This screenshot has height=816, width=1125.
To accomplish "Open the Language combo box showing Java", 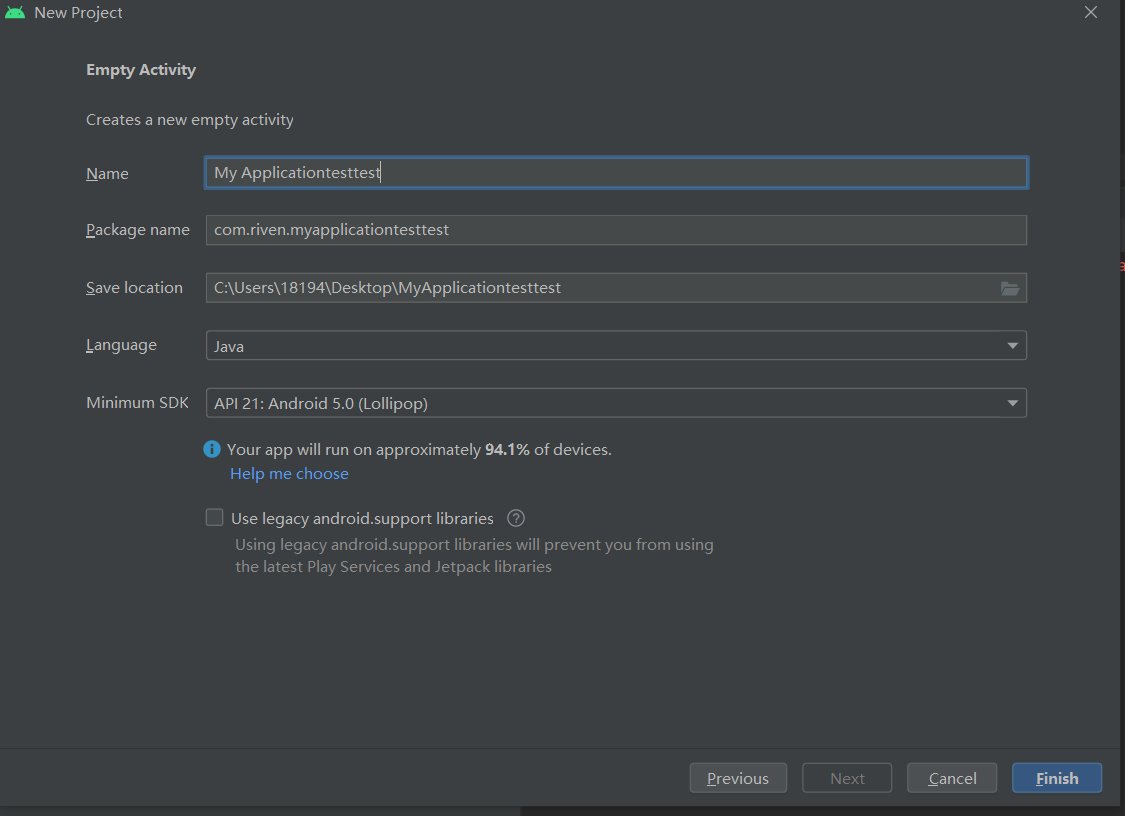I will 615,345.
